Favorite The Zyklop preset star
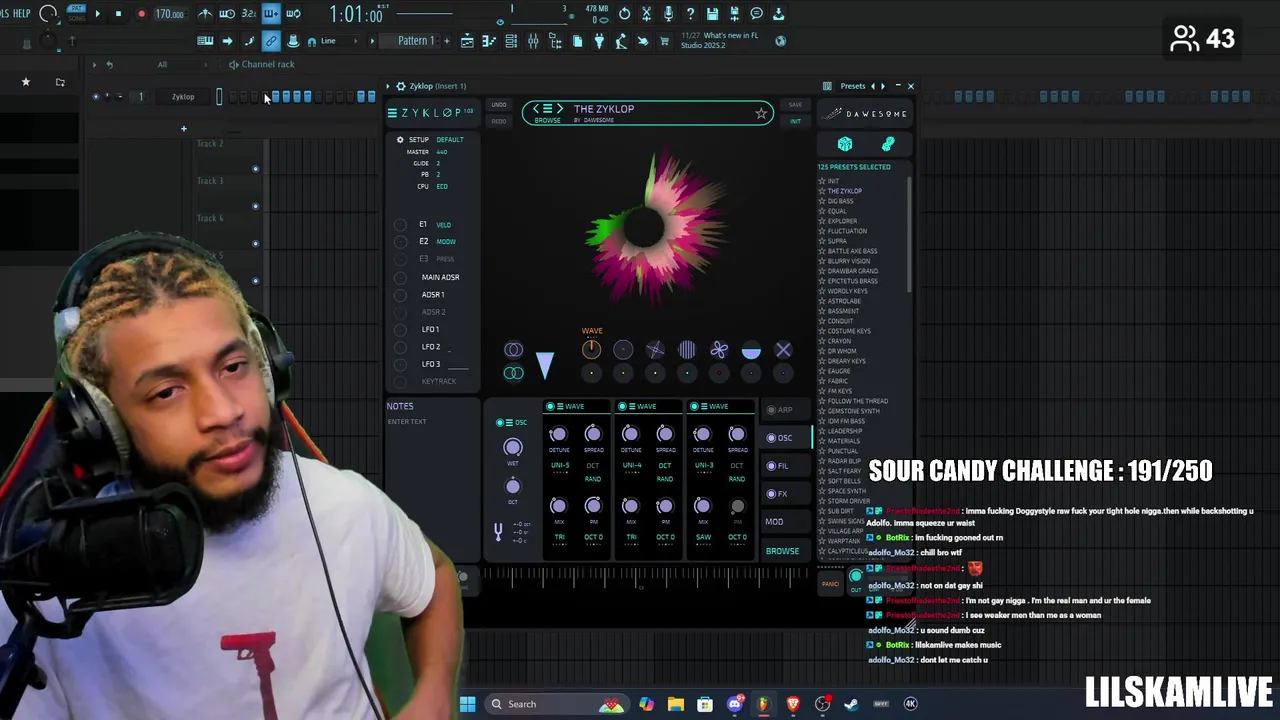1280x720 pixels. (761, 114)
